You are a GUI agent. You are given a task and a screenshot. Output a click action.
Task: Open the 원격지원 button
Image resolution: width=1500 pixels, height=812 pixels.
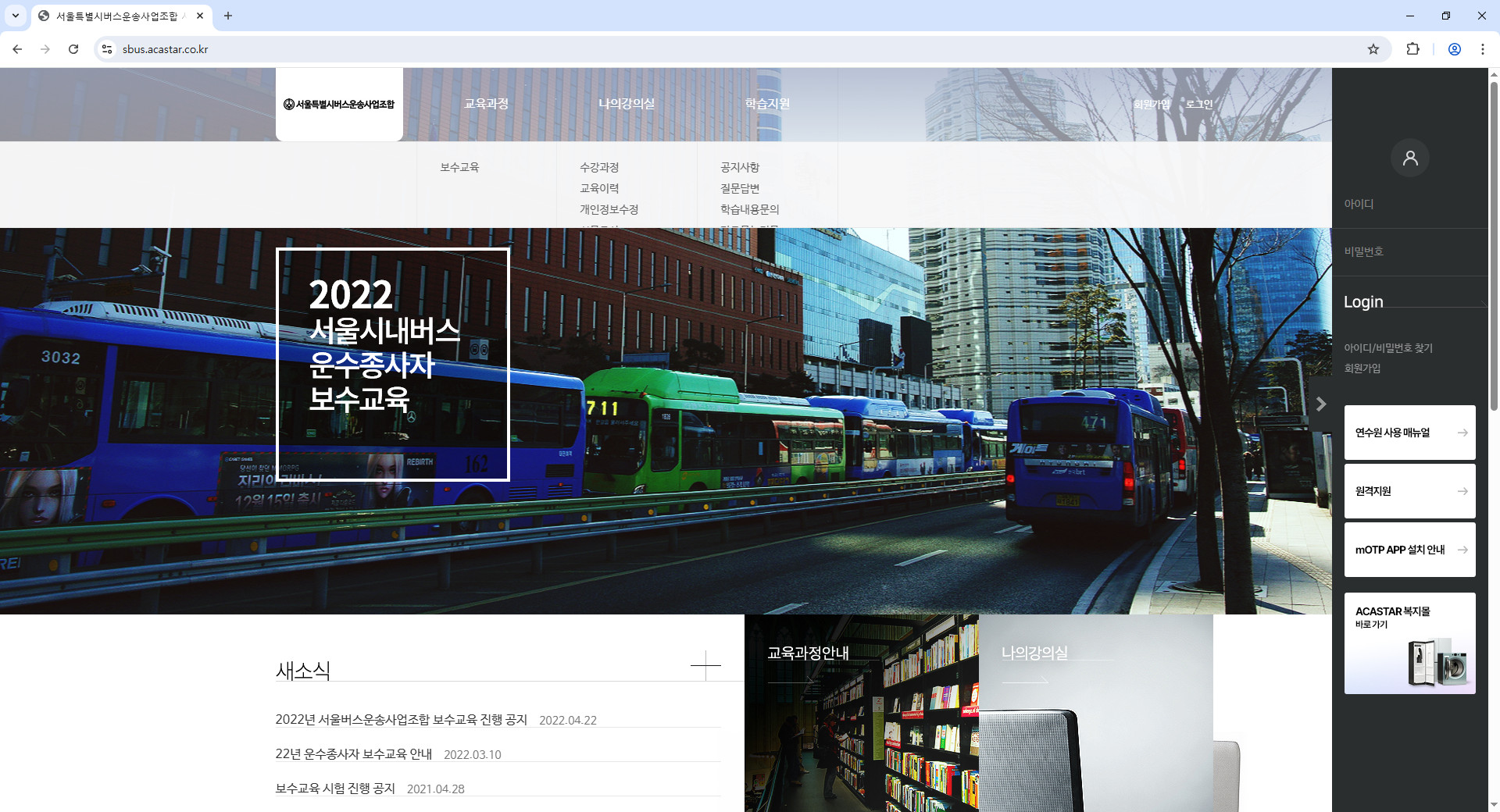tap(1410, 491)
